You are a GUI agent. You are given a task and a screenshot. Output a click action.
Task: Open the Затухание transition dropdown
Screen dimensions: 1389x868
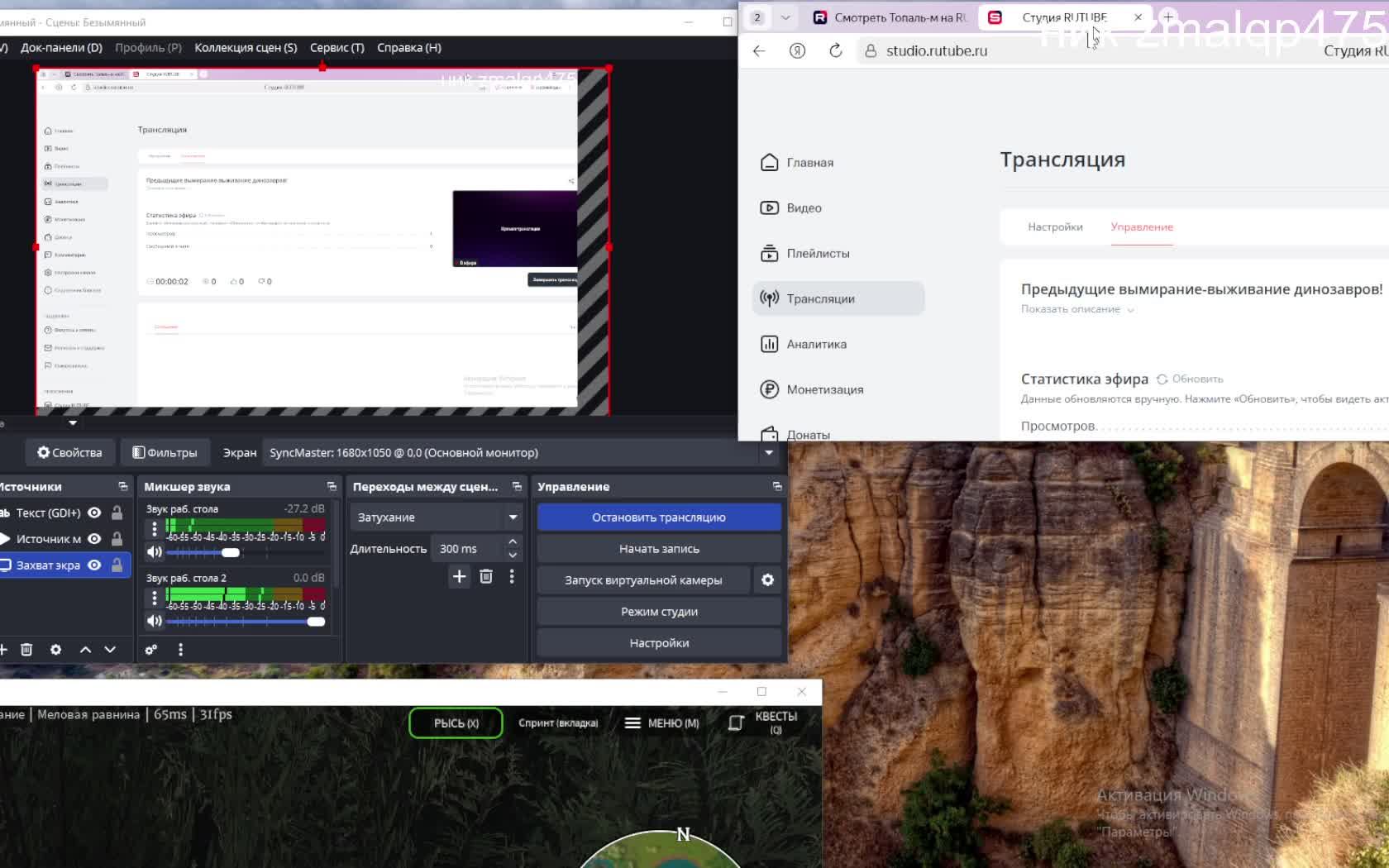pyautogui.click(x=436, y=517)
